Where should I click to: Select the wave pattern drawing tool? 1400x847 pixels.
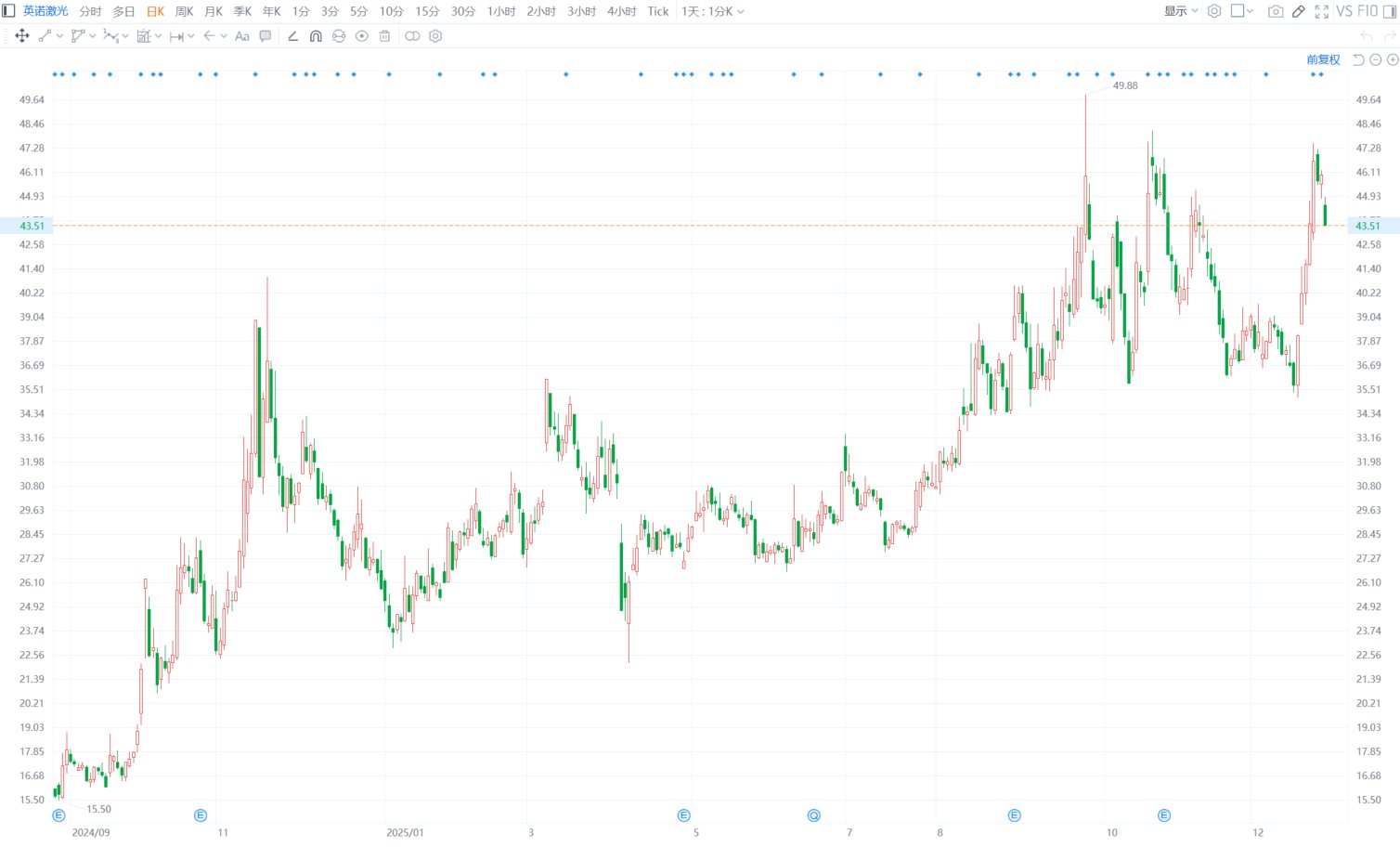[x=110, y=36]
